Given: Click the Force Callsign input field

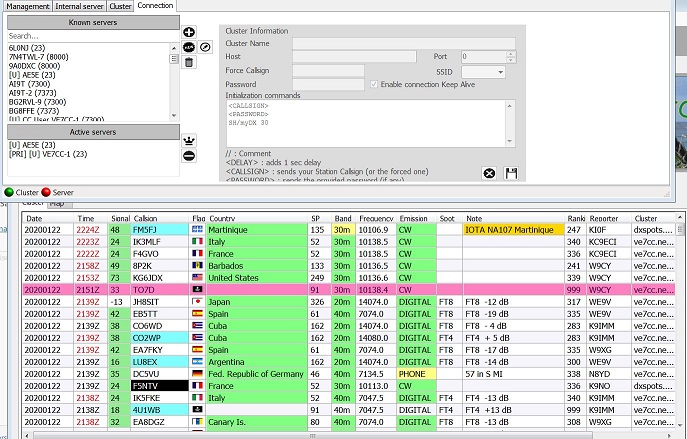Looking at the screenshot, I should pos(328,71).
